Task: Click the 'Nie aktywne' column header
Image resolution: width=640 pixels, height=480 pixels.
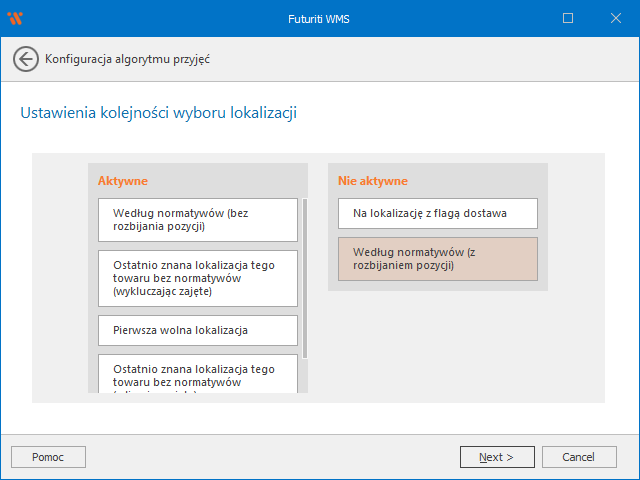Action: click(x=373, y=181)
